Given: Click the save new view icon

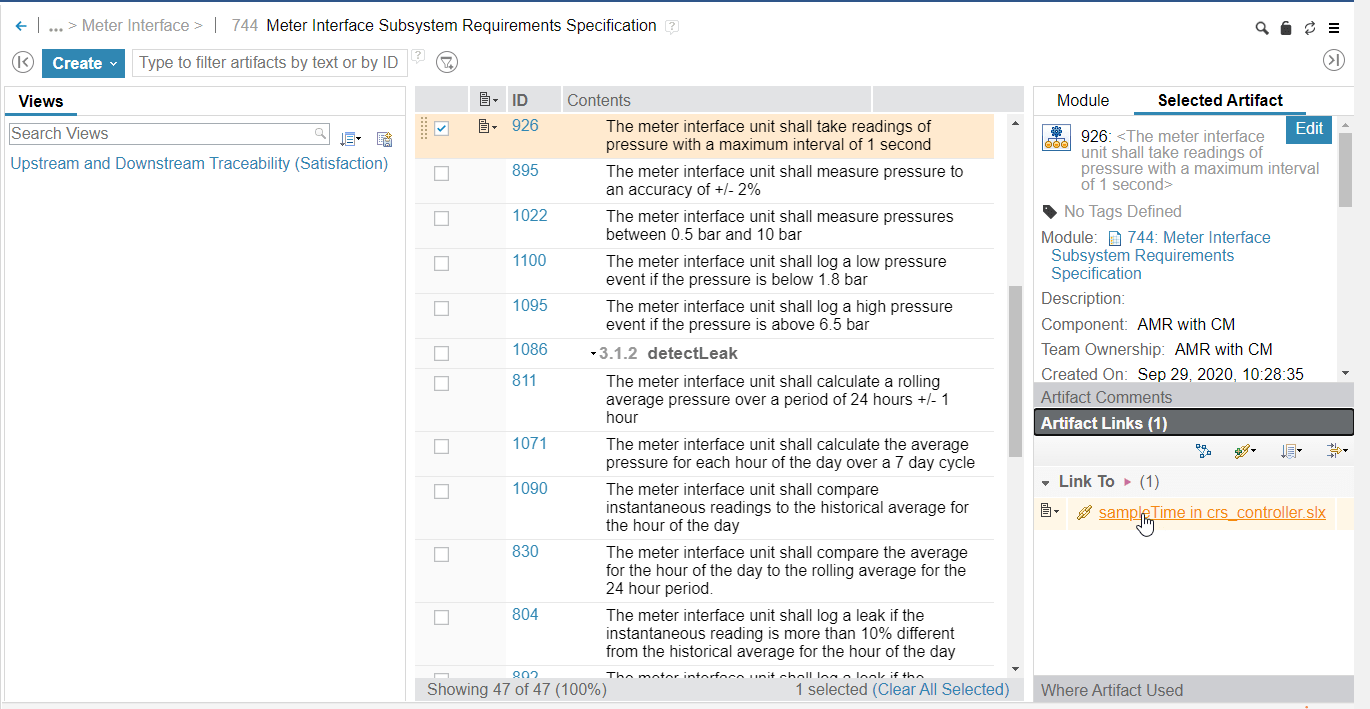Looking at the screenshot, I should [384, 139].
